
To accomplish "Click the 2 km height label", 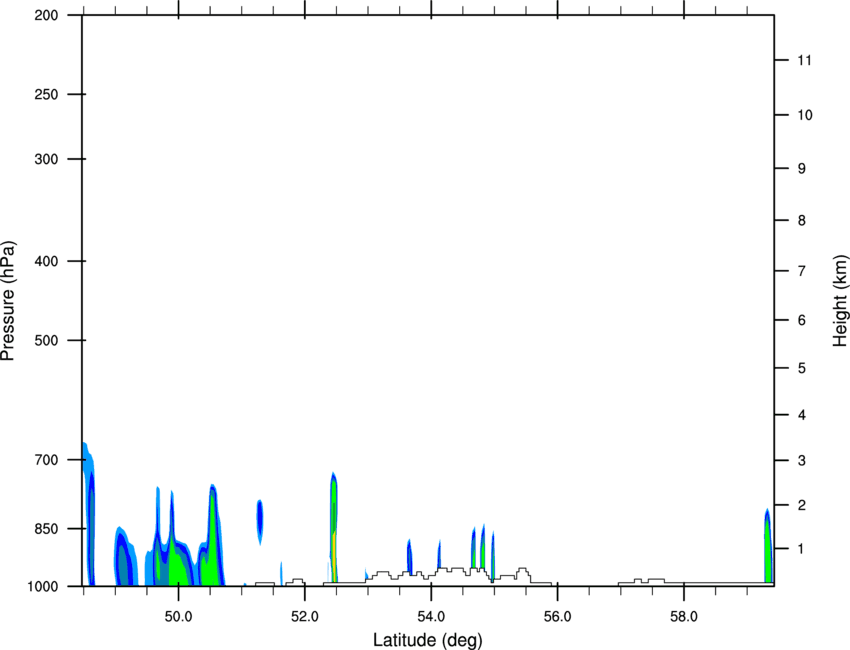I will 802,505.
